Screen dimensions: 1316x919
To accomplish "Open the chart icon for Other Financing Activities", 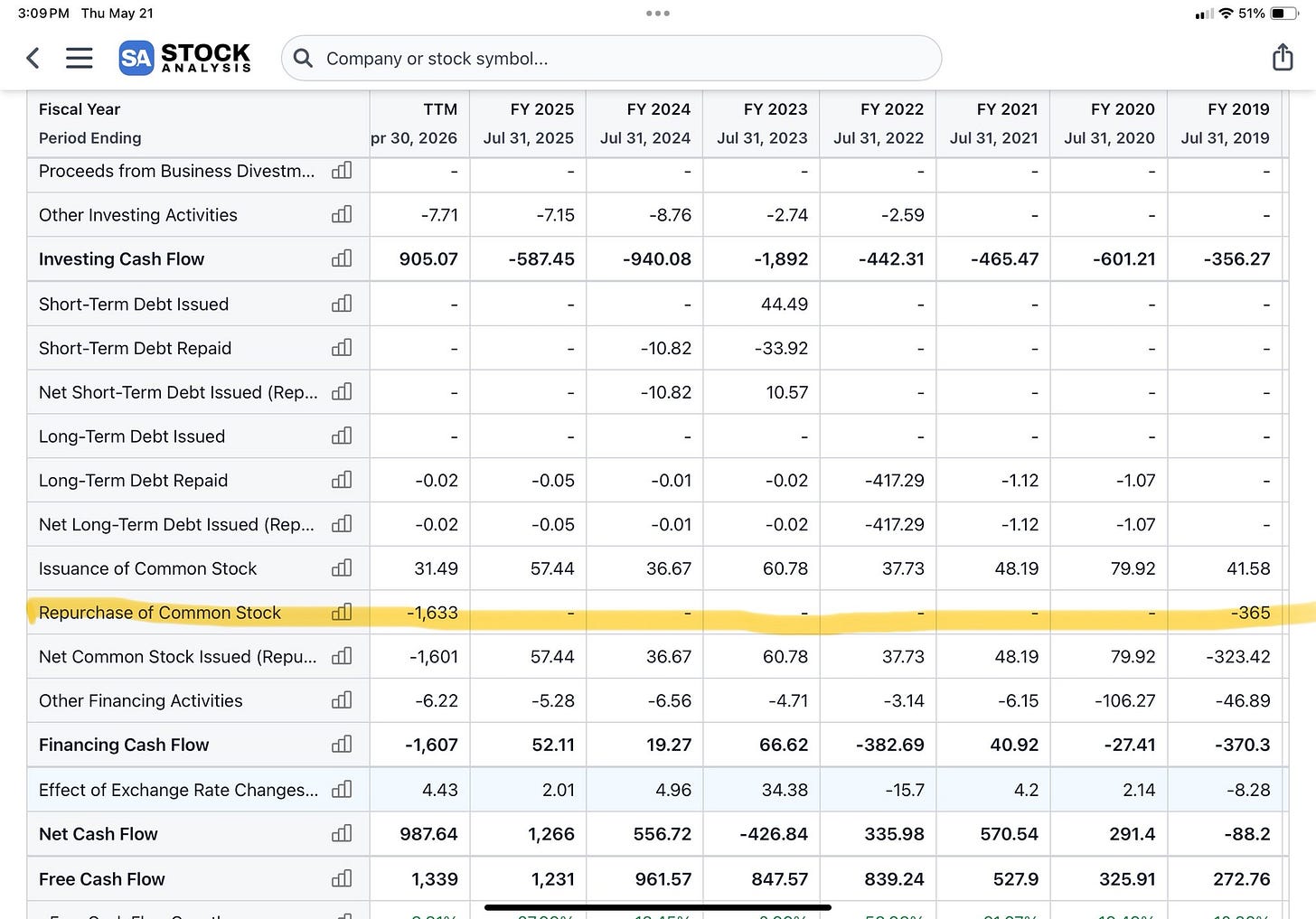I will 342,700.
